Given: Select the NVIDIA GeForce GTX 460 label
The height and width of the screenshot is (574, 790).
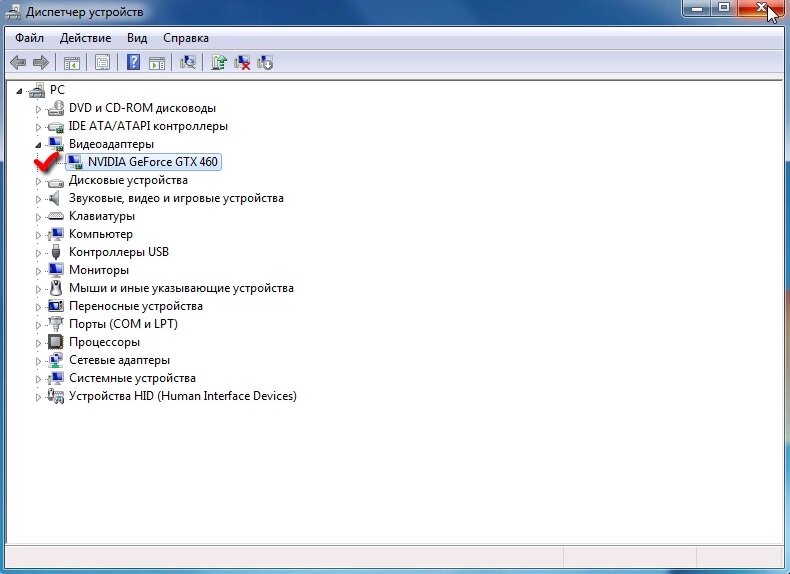Looking at the screenshot, I should pos(153,162).
